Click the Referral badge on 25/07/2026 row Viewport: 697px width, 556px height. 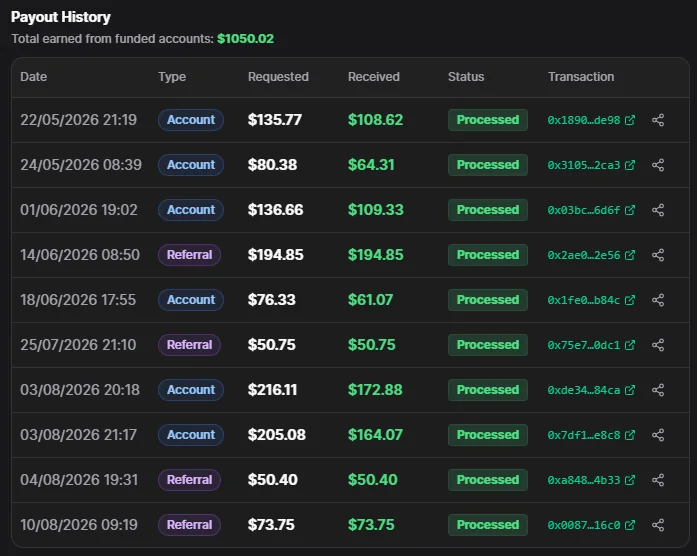pyautogui.click(x=189, y=345)
